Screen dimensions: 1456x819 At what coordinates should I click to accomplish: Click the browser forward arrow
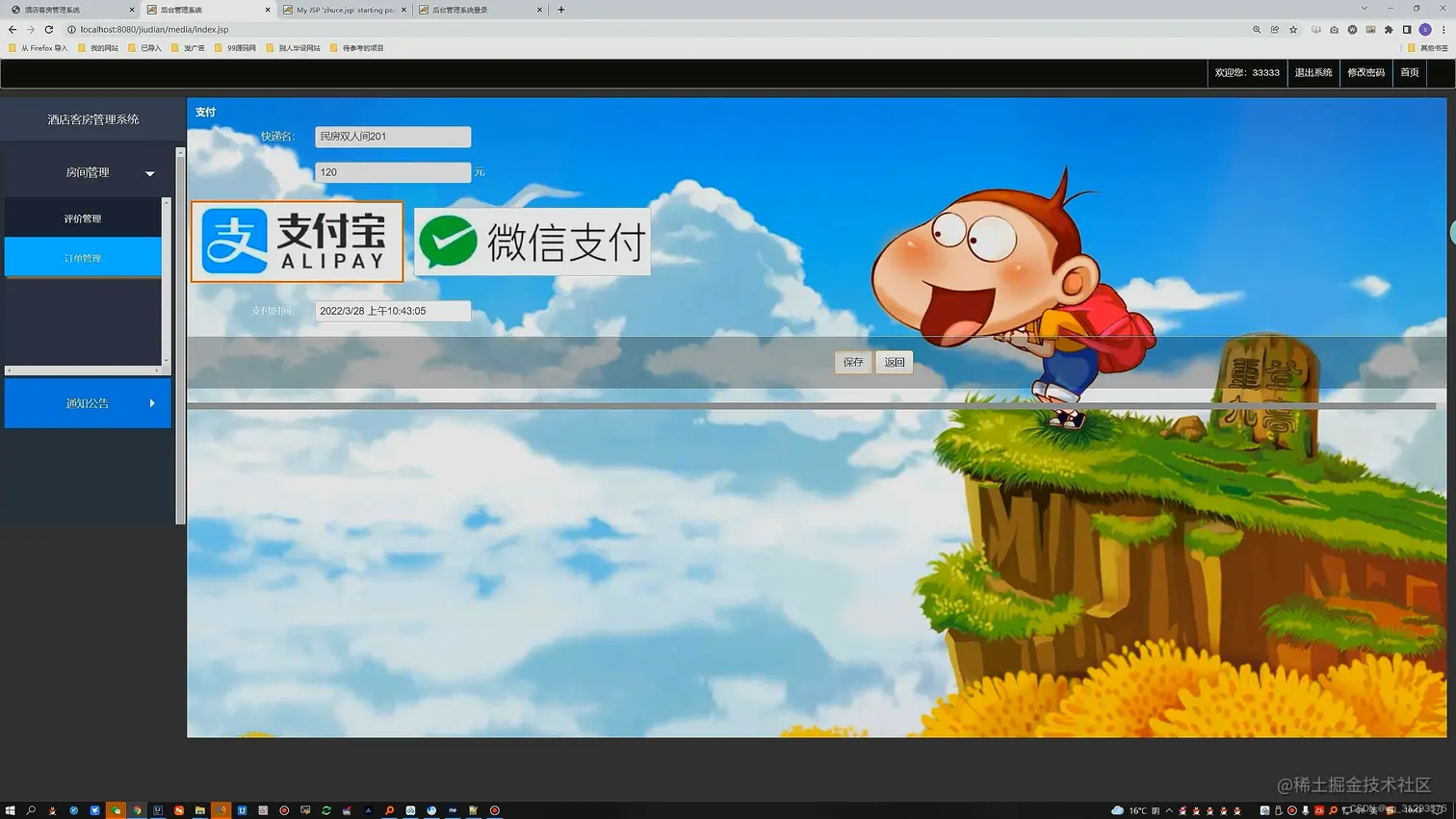[30, 30]
